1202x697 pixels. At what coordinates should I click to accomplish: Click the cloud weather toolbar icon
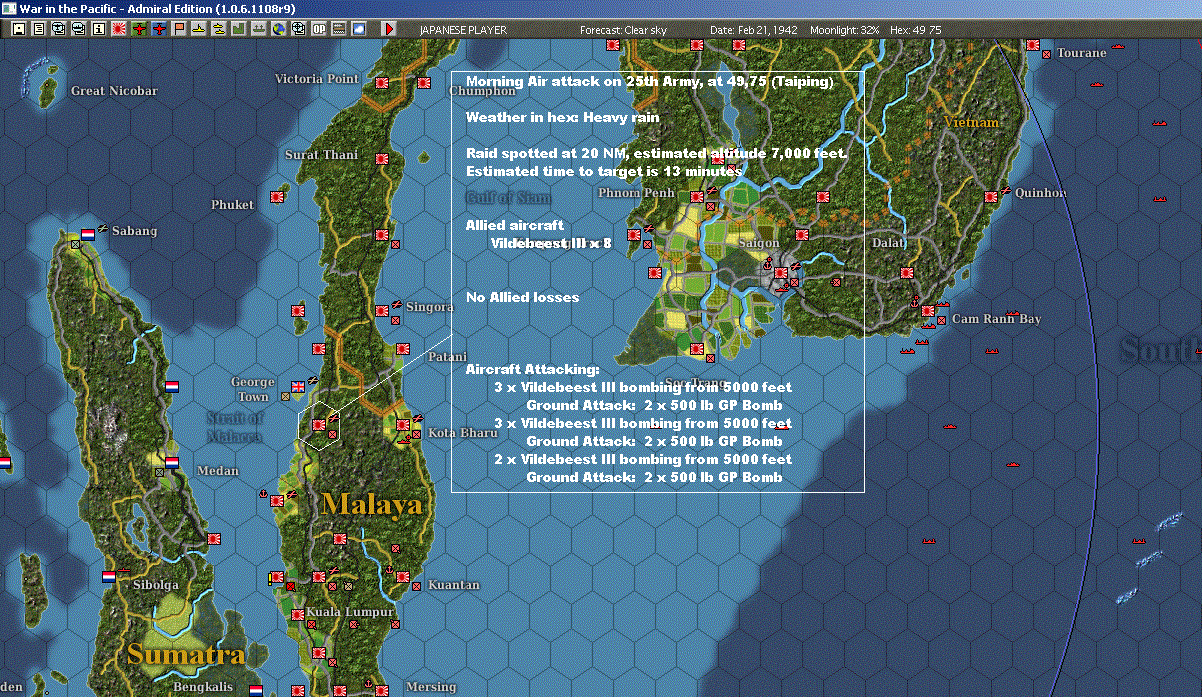[358, 29]
